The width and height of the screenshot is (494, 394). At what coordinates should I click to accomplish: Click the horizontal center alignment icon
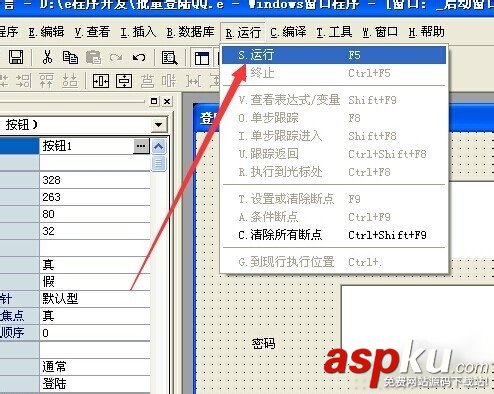101,81
